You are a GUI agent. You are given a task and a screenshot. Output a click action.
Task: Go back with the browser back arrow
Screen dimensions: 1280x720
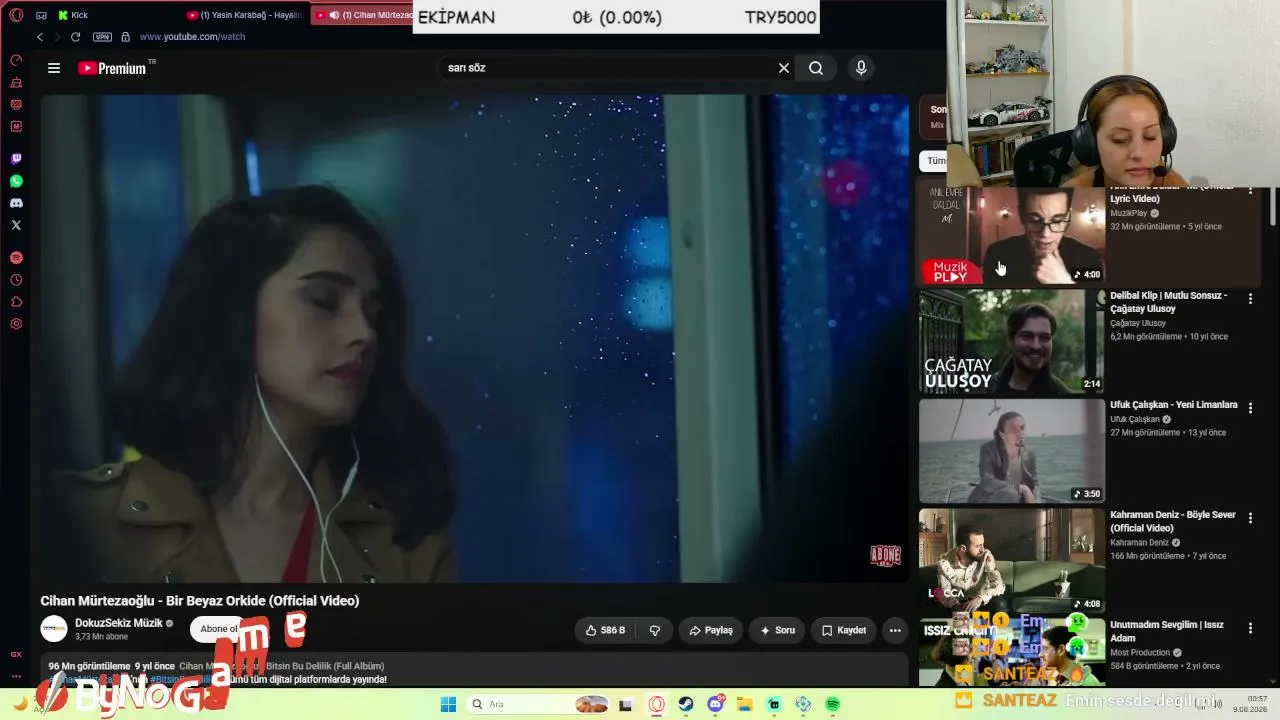[40, 37]
